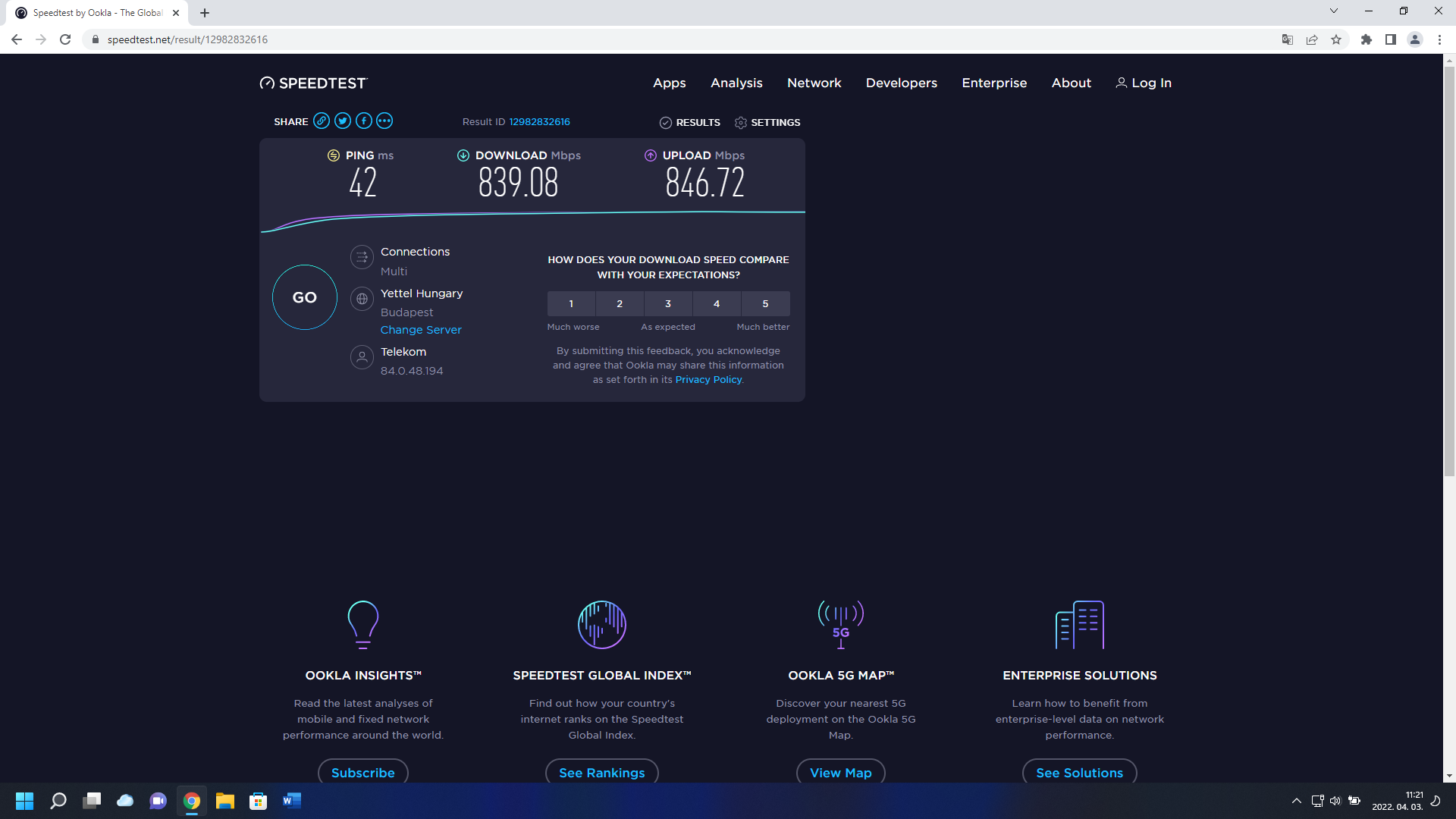
Task: Open a new Chrome tab
Action: click(205, 13)
